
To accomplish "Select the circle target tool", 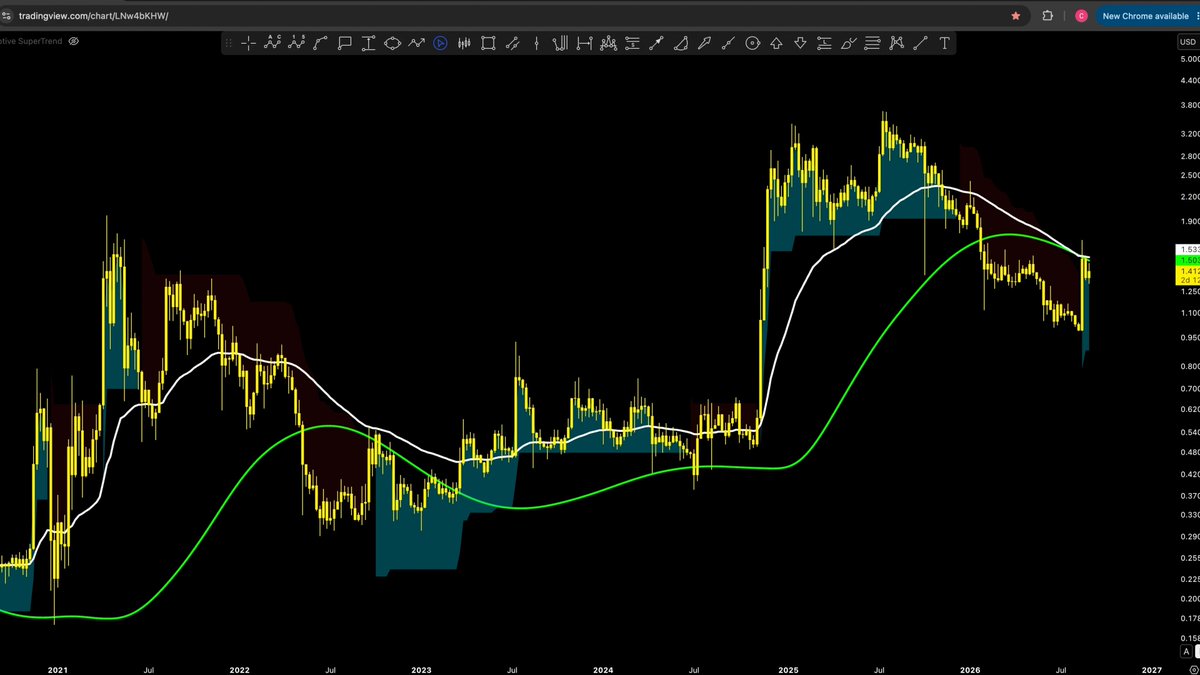I will [752, 43].
